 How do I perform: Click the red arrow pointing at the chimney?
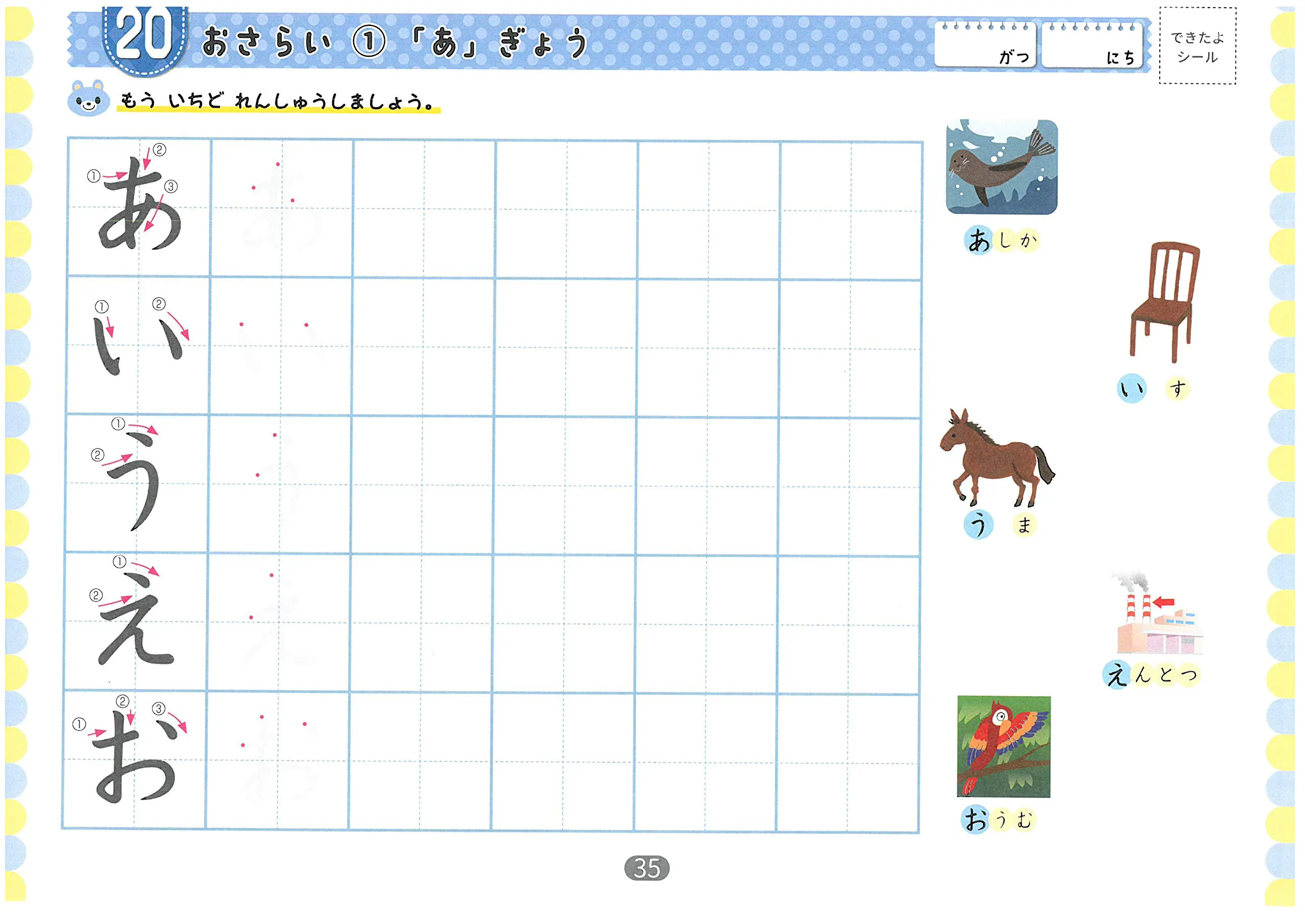(1164, 602)
